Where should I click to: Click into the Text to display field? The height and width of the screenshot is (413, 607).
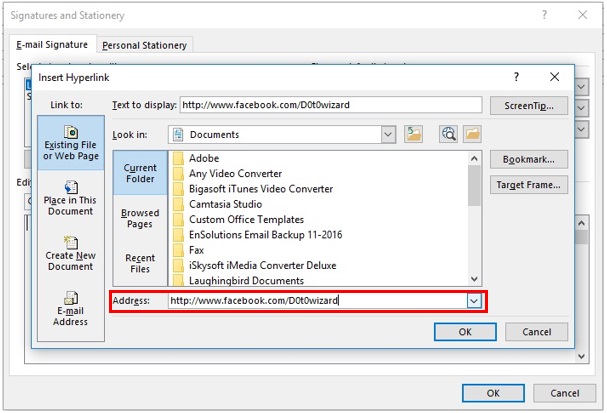pos(330,105)
